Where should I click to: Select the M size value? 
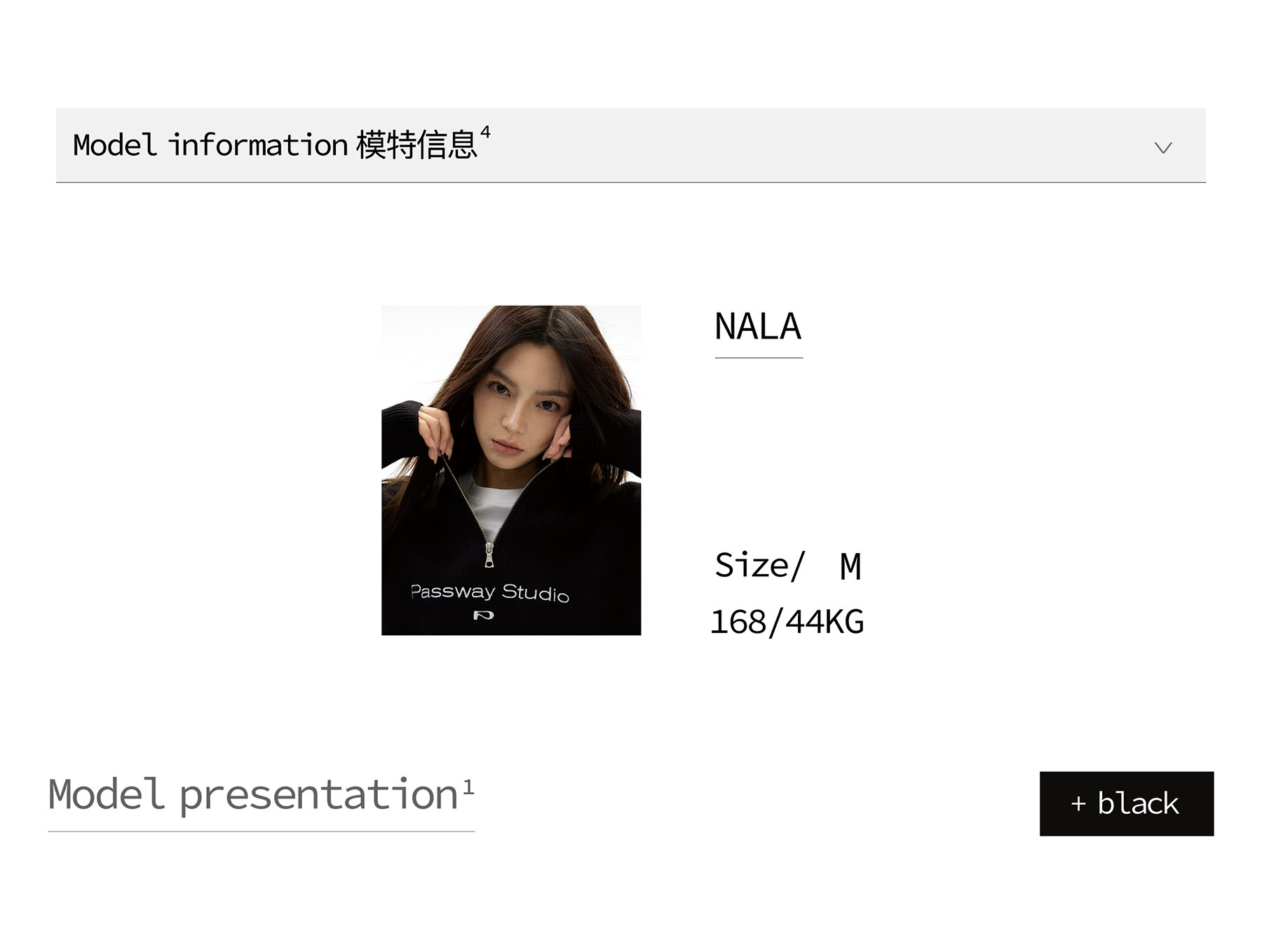coord(850,566)
